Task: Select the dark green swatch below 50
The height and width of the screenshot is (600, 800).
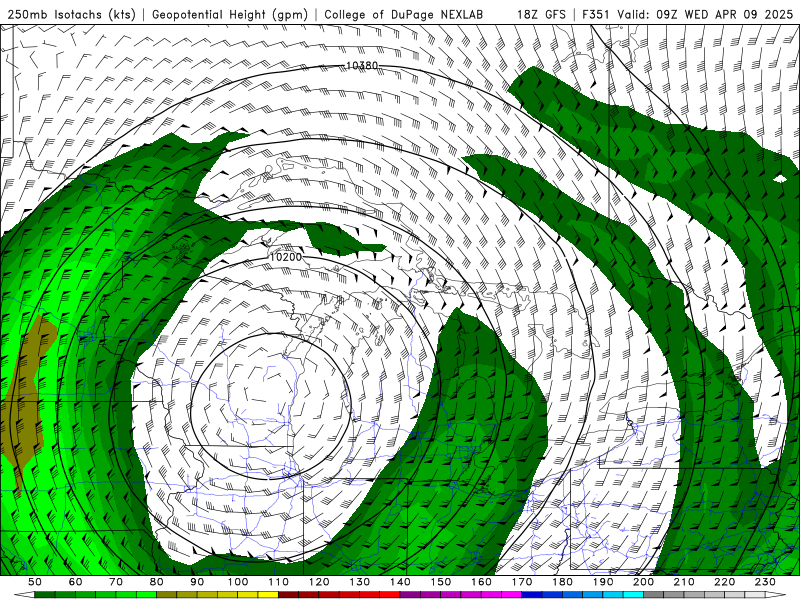Action: (x=45, y=595)
